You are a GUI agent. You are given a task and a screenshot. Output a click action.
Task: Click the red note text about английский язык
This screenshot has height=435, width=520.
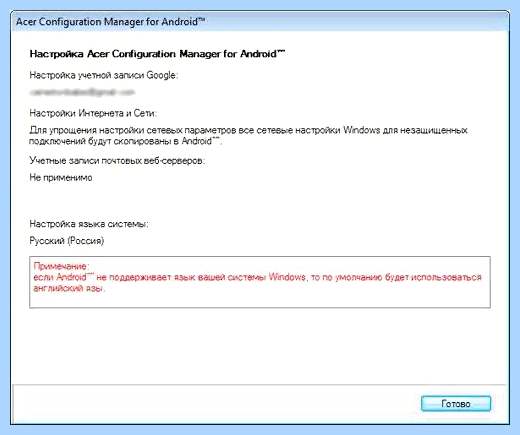coord(257,283)
